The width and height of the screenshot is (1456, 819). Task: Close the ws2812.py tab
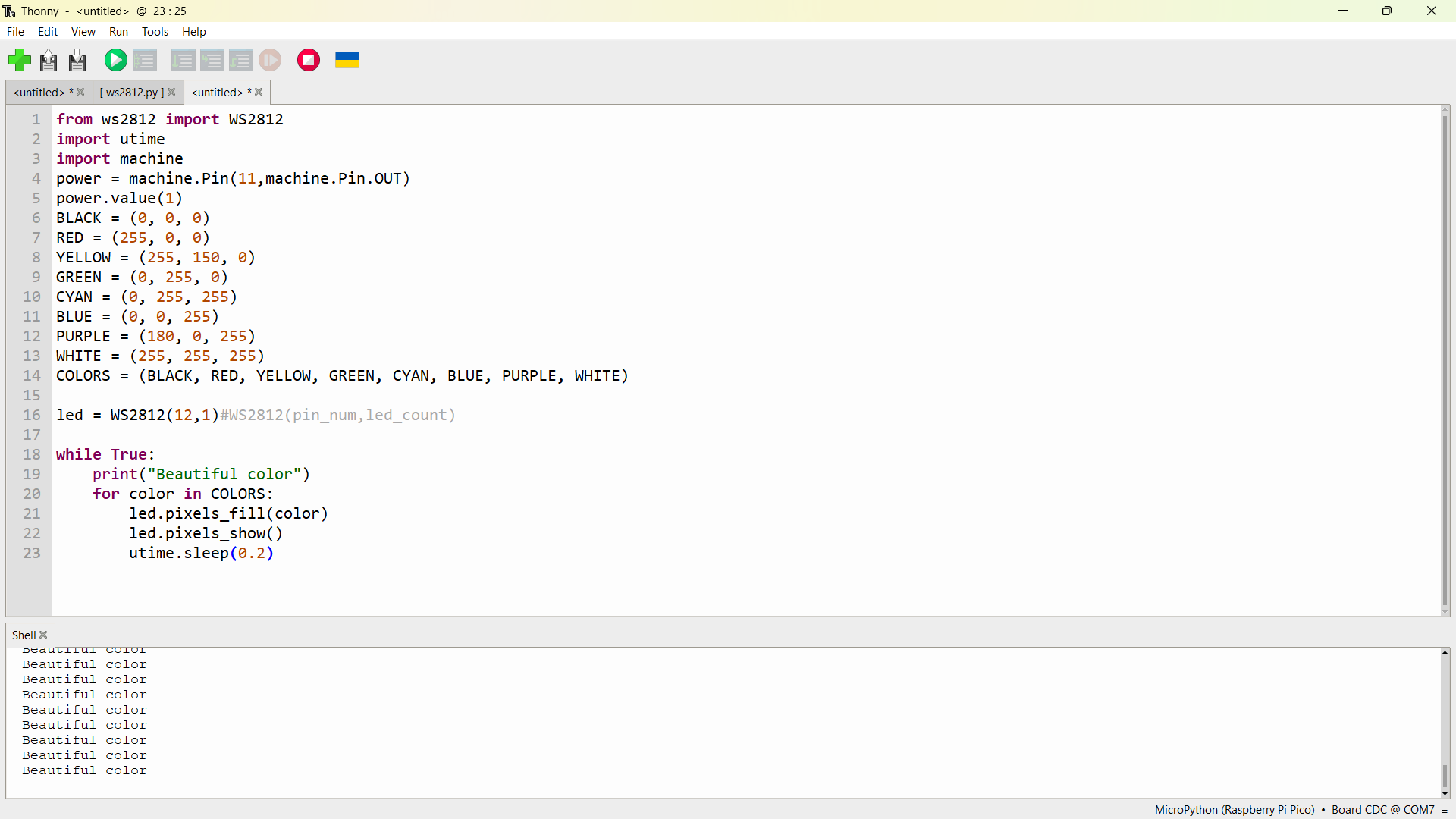[x=172, y=93]
